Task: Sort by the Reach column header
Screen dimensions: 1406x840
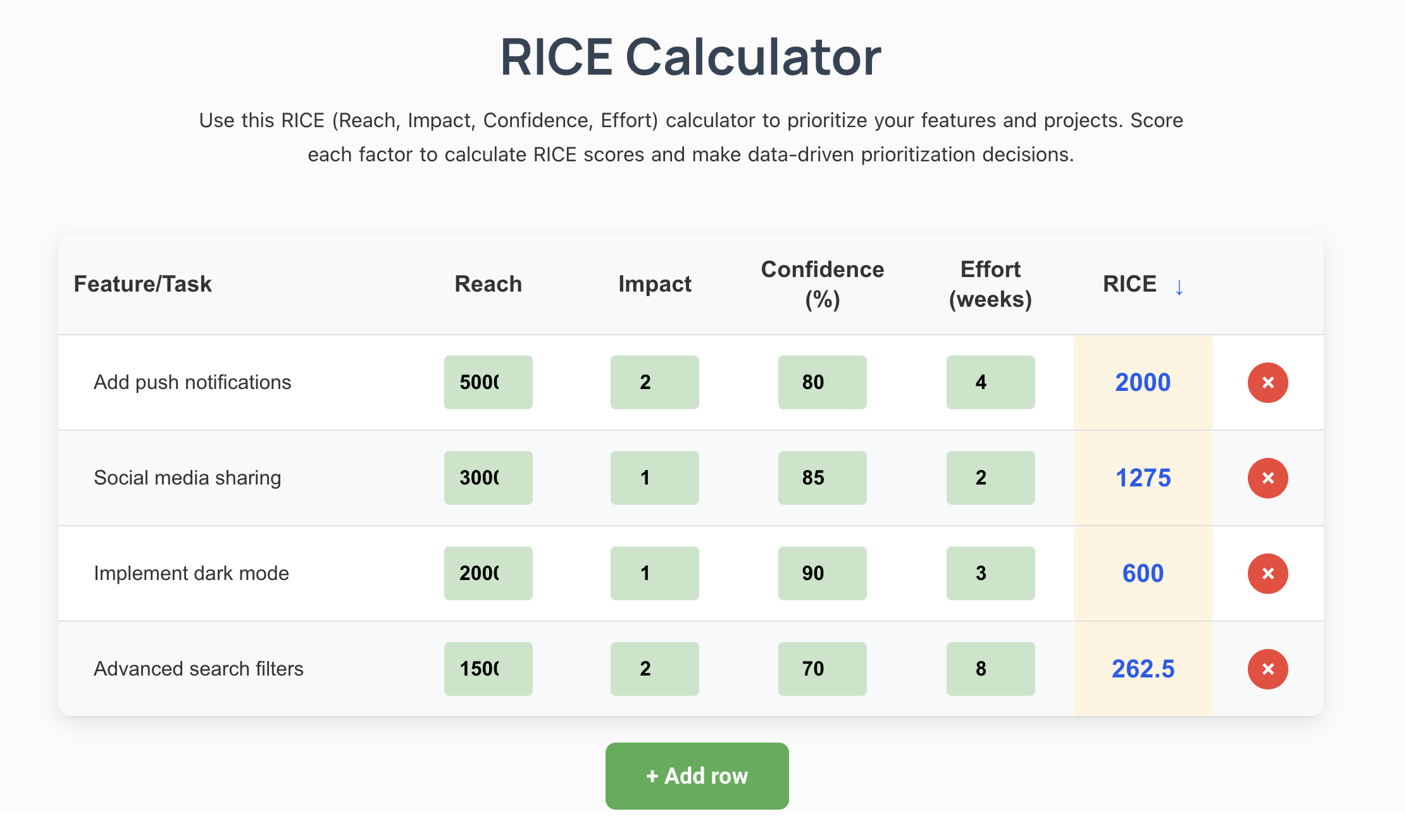Action: [x=488, y=284]
